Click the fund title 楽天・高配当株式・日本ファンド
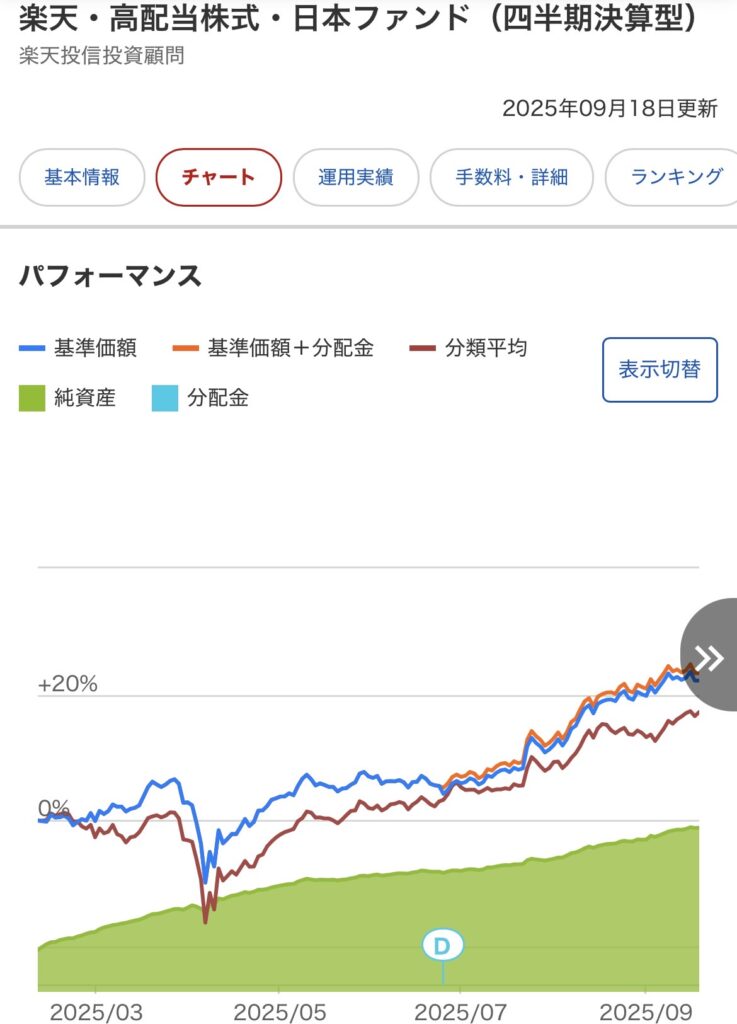Screen dimensions: 737x1024 click(244, 18)
